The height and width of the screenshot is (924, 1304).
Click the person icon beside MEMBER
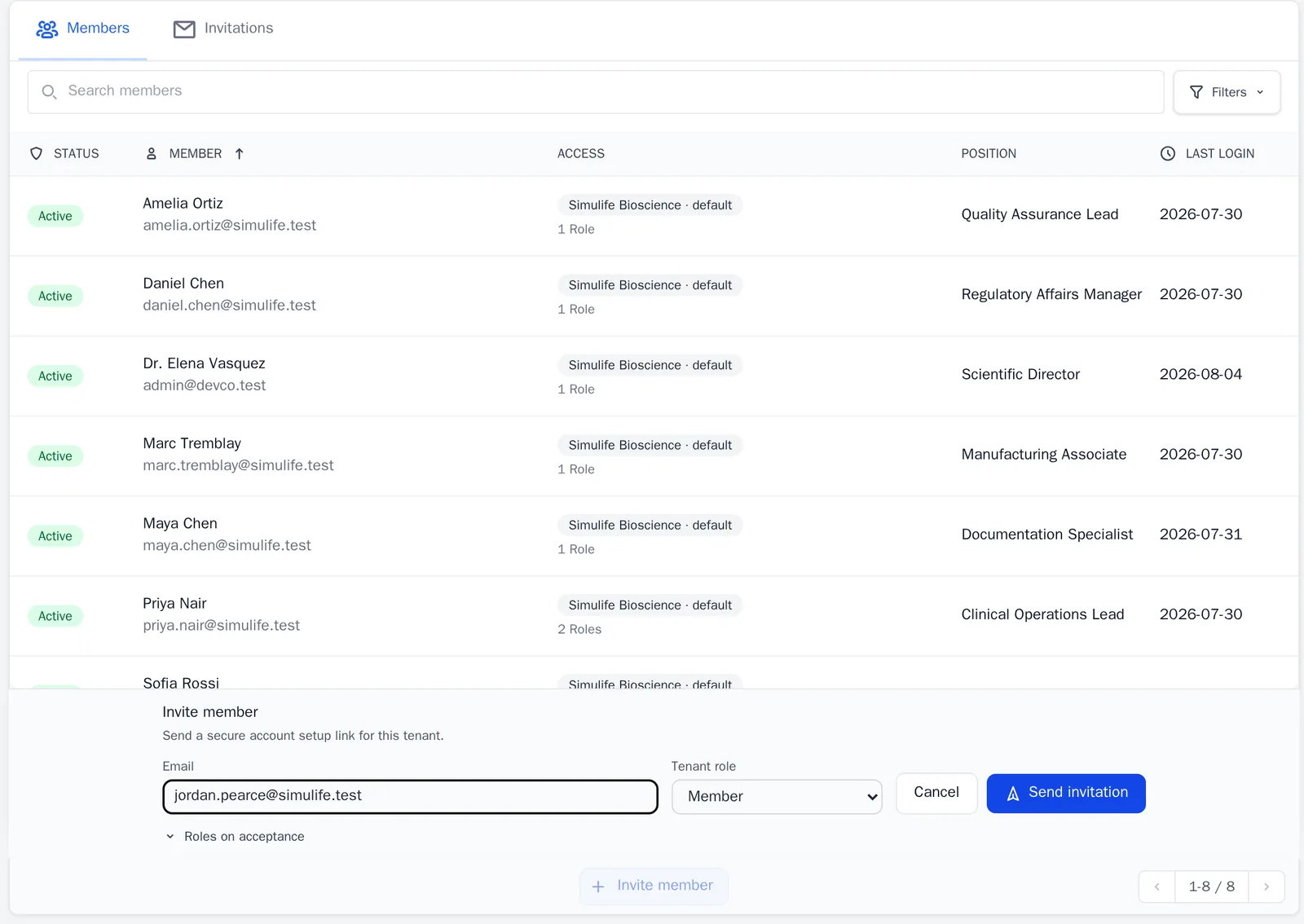(x=151, y=153)
